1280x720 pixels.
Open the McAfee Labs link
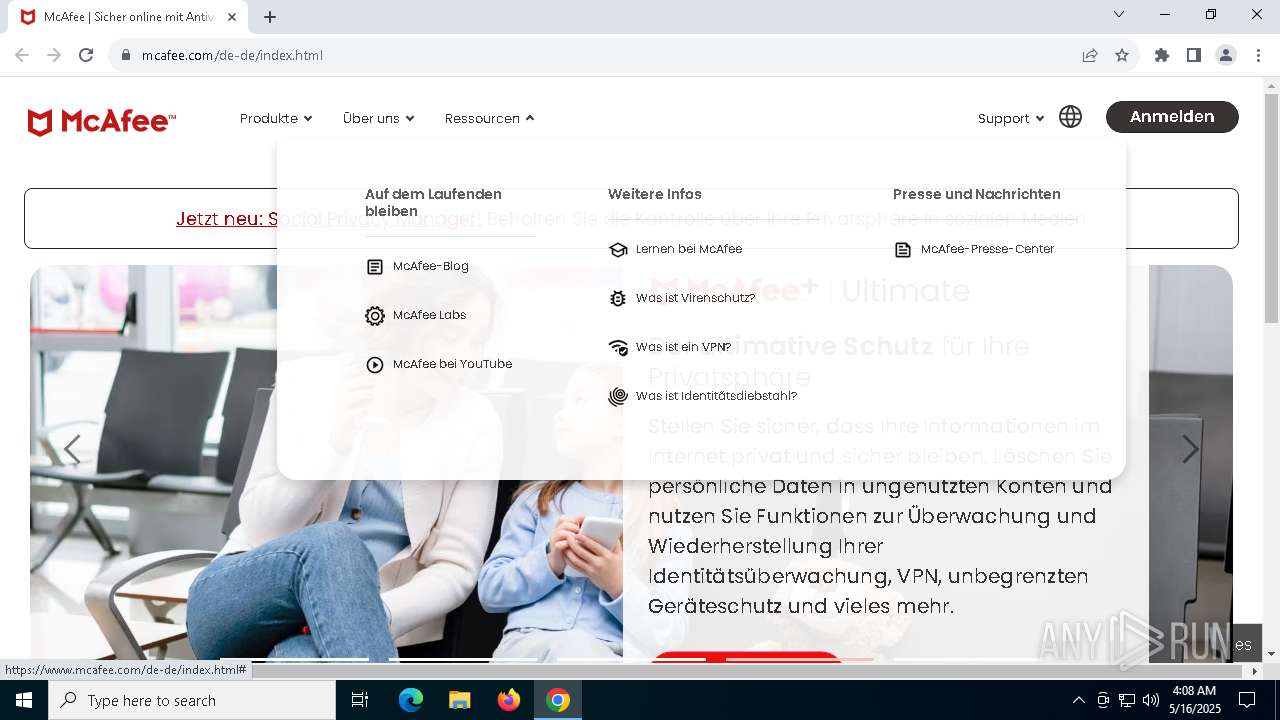pyautogui.click(x=430, y=315)
